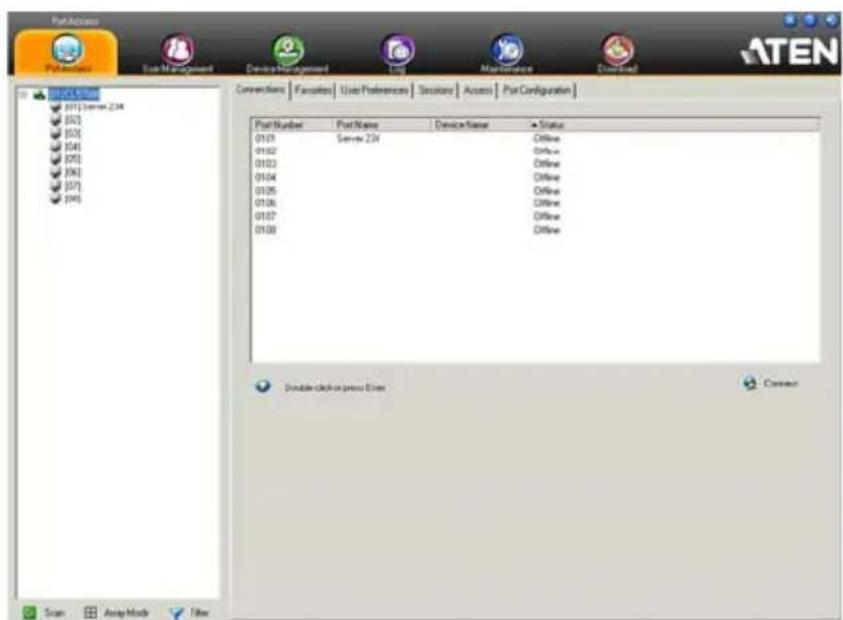The height and width of the screenshot is (620, 843).
Task: Switch to the Connections tab
Action: tap(260, 90)
